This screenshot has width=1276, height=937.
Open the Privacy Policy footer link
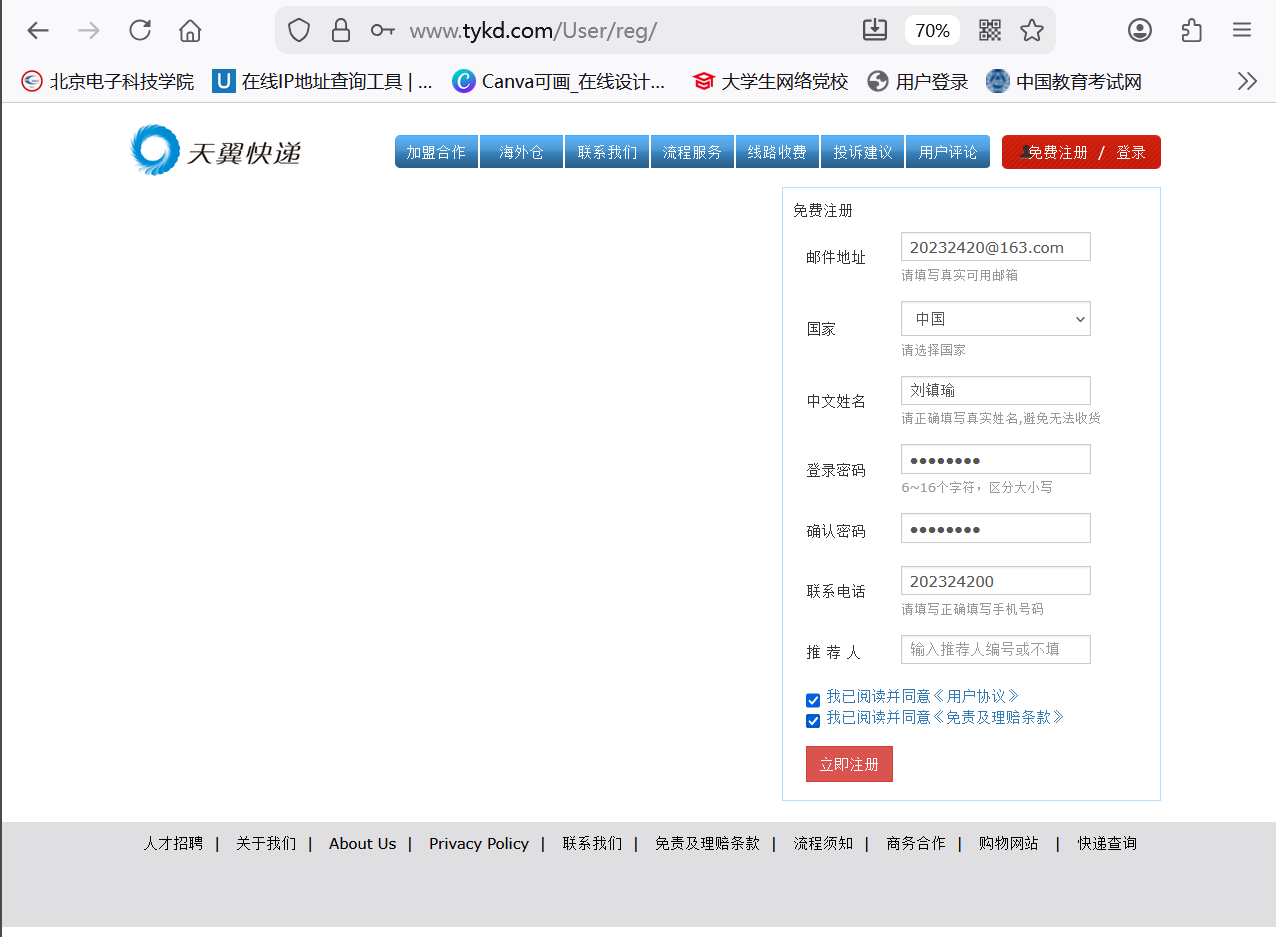click(478, 843)
